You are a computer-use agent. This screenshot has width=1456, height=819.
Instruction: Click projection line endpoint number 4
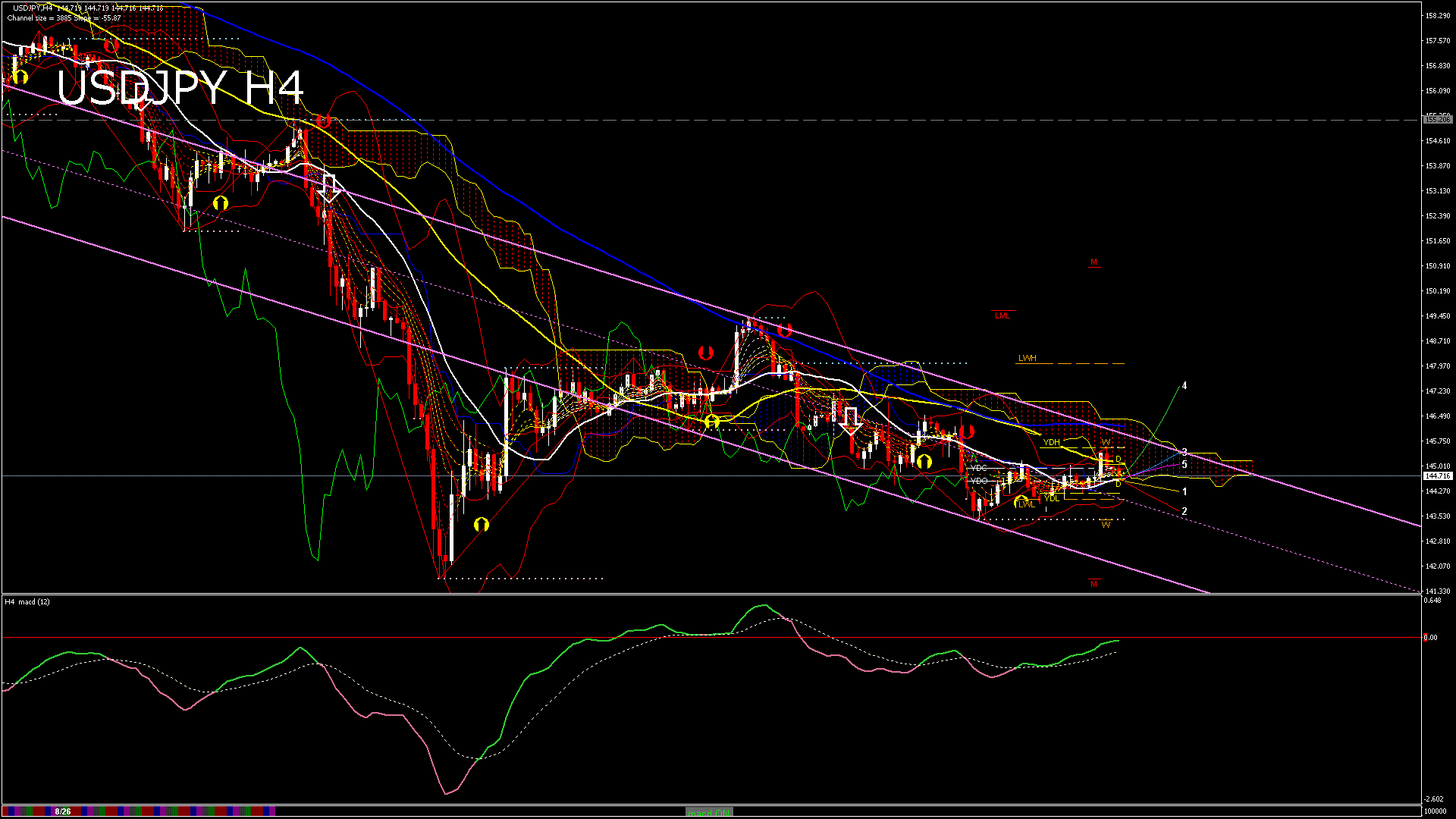click(1184, 386)
